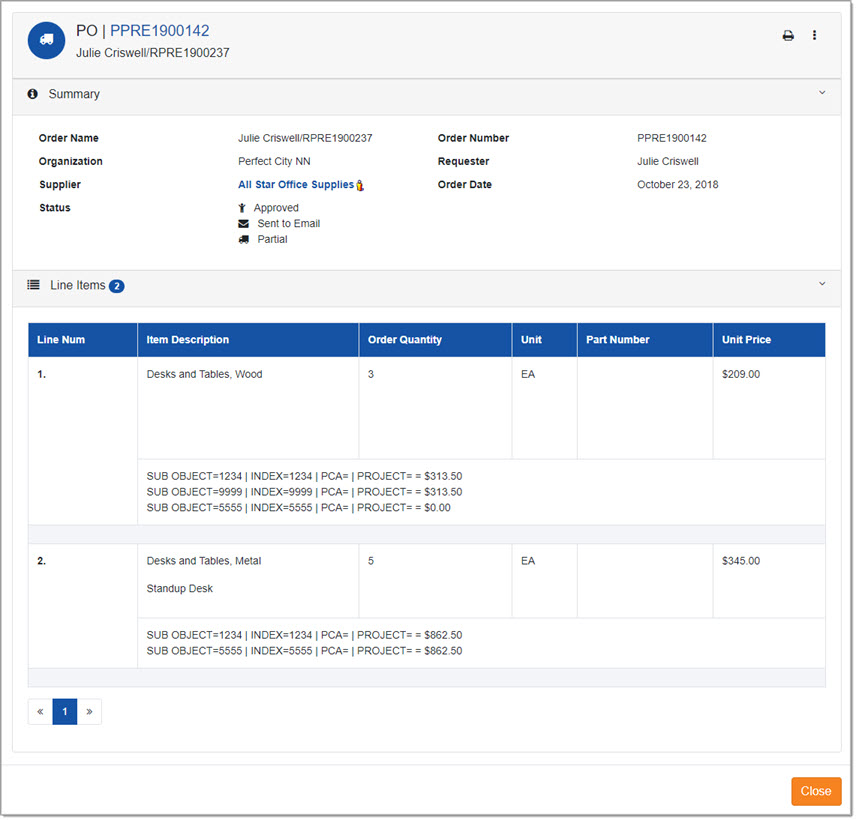Click the Organization value Perfect City NN

[274, 162]
